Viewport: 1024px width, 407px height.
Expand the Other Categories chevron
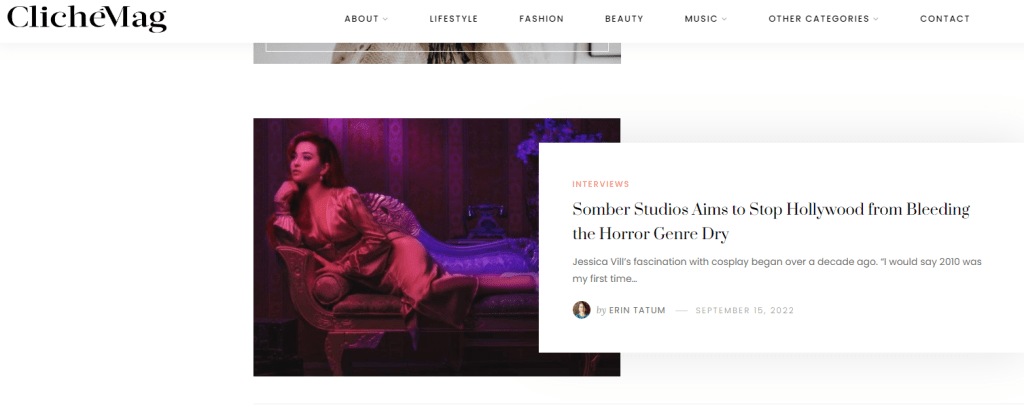coord(876,19)
